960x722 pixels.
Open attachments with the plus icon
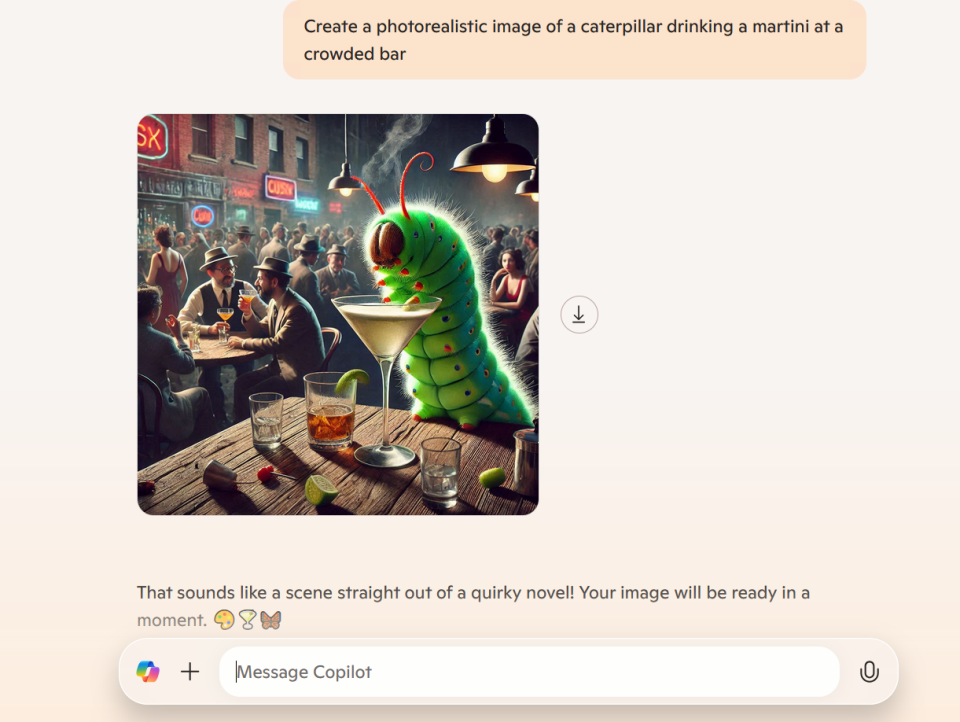[x=190, y=672]
